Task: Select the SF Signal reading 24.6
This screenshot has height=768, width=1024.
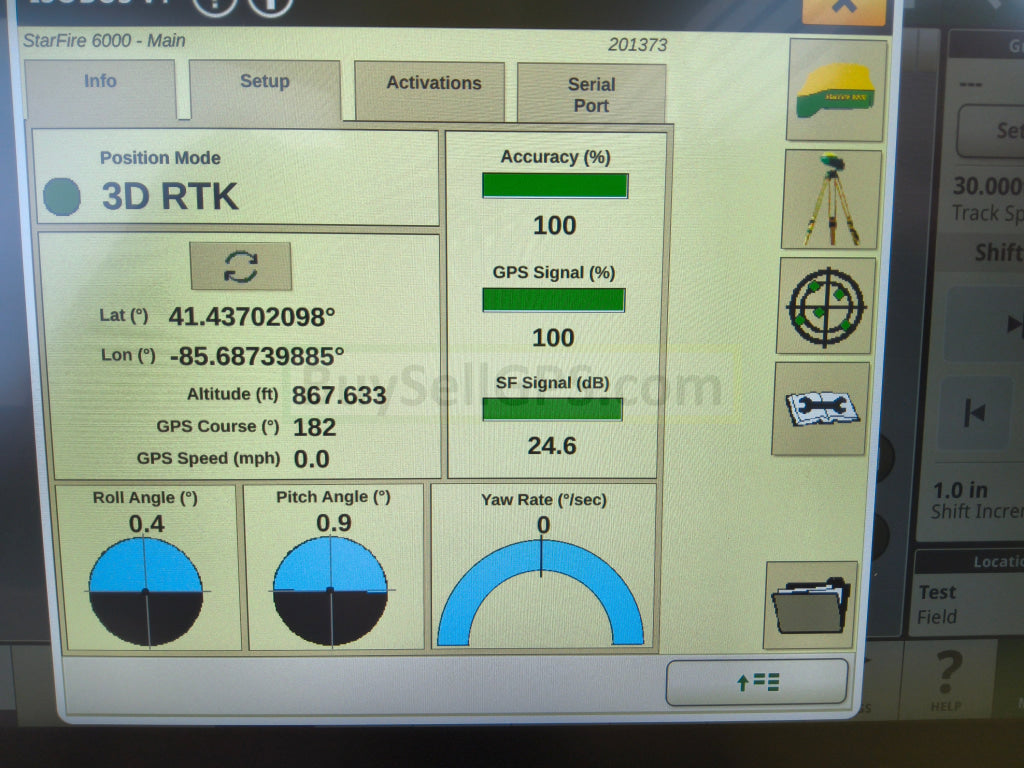Action: click(x=552, y=446)
